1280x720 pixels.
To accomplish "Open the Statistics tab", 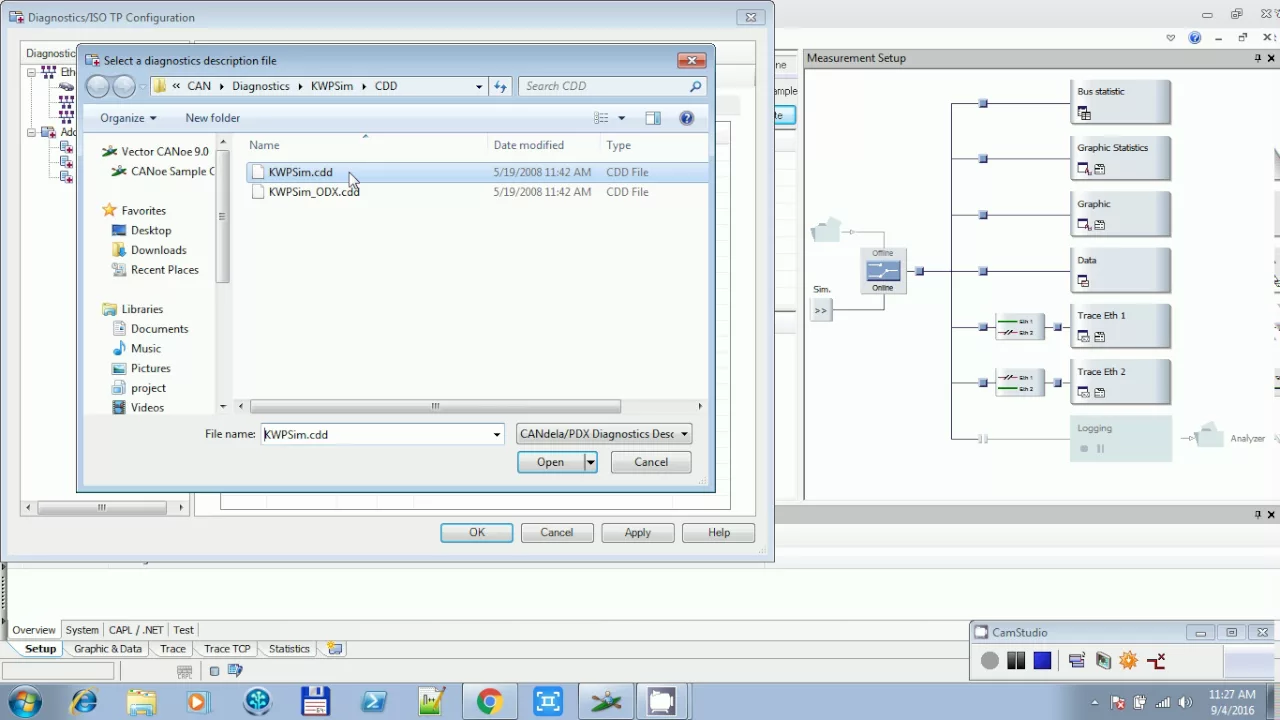I will [x=289, y=649].
